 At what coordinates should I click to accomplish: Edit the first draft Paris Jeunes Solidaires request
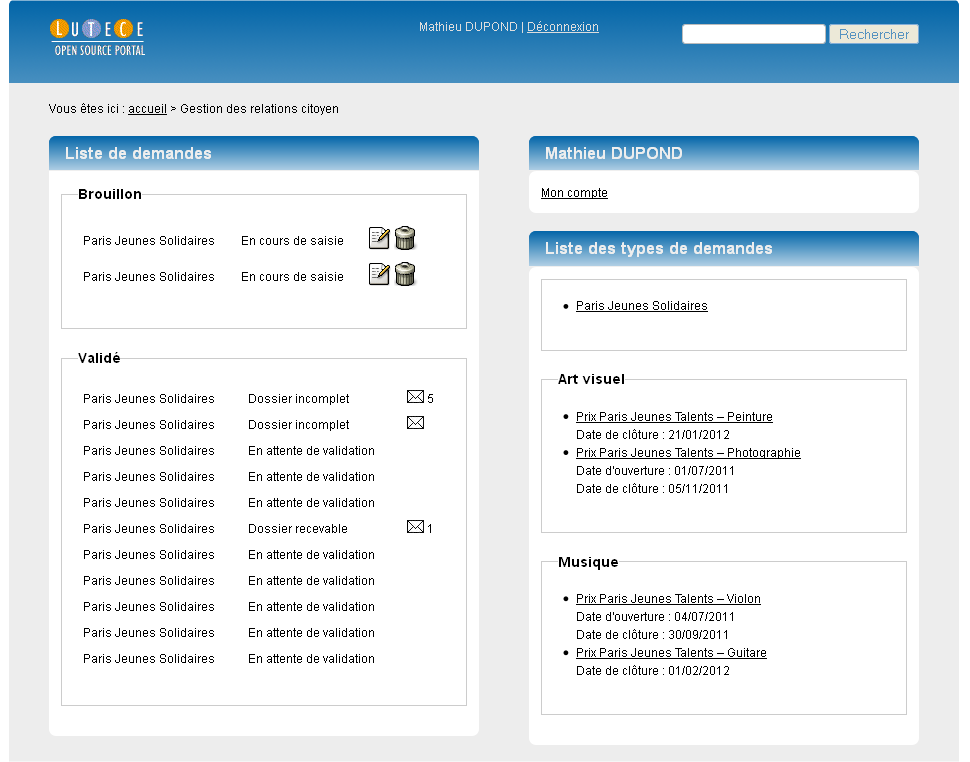pyautogui.click(x=379, y=238)
